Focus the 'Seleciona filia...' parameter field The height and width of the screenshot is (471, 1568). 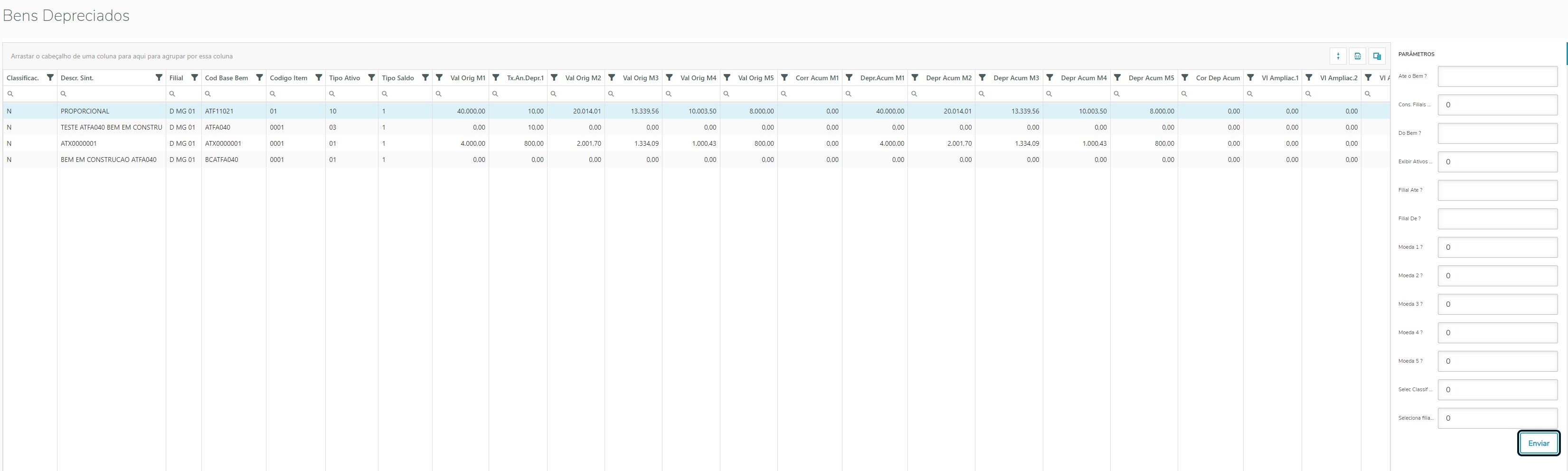[x=1497, y=418]
